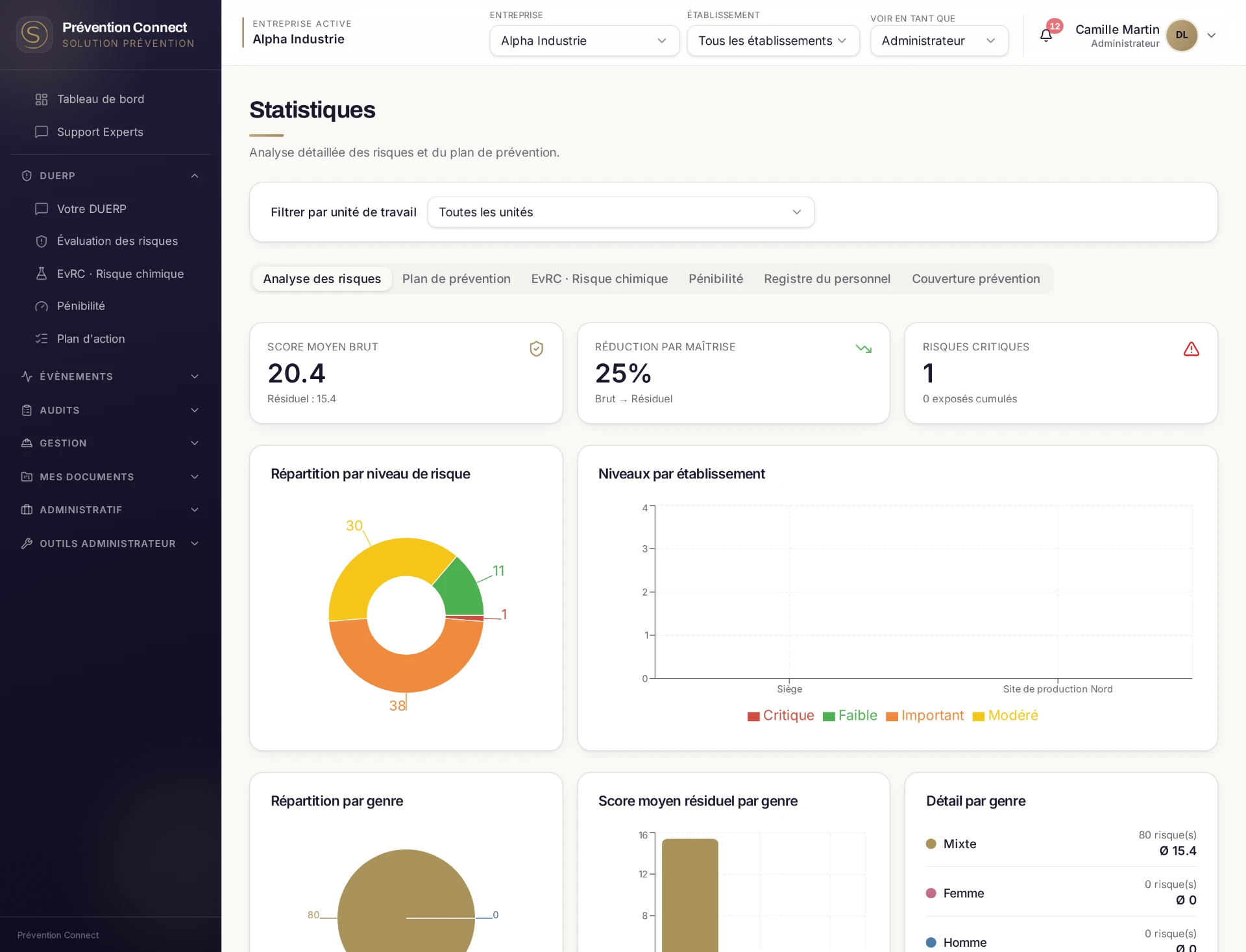The width and height of the screenshot is (1246, 952).
Task: Click the Audits clipboard icon
Action: point(27,410)
